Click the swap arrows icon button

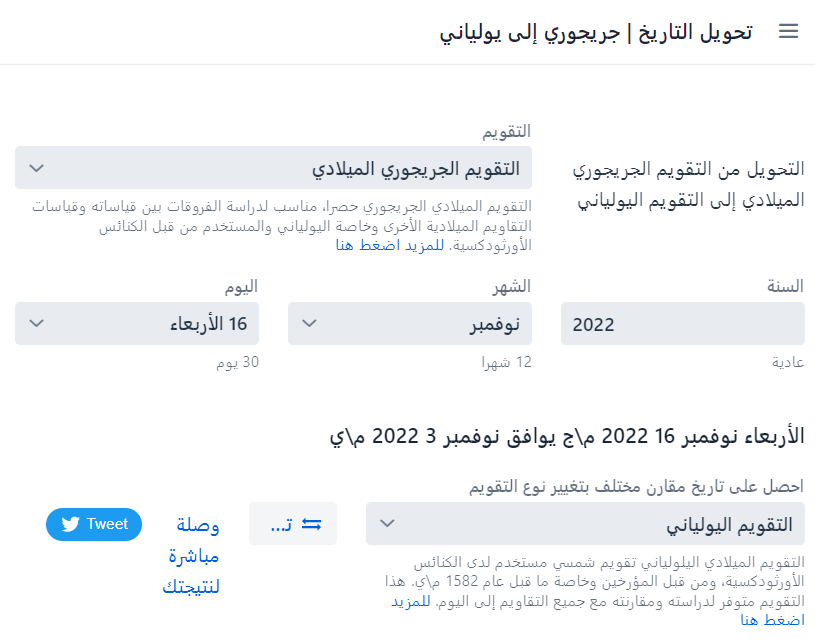click(x=311, y=524)
